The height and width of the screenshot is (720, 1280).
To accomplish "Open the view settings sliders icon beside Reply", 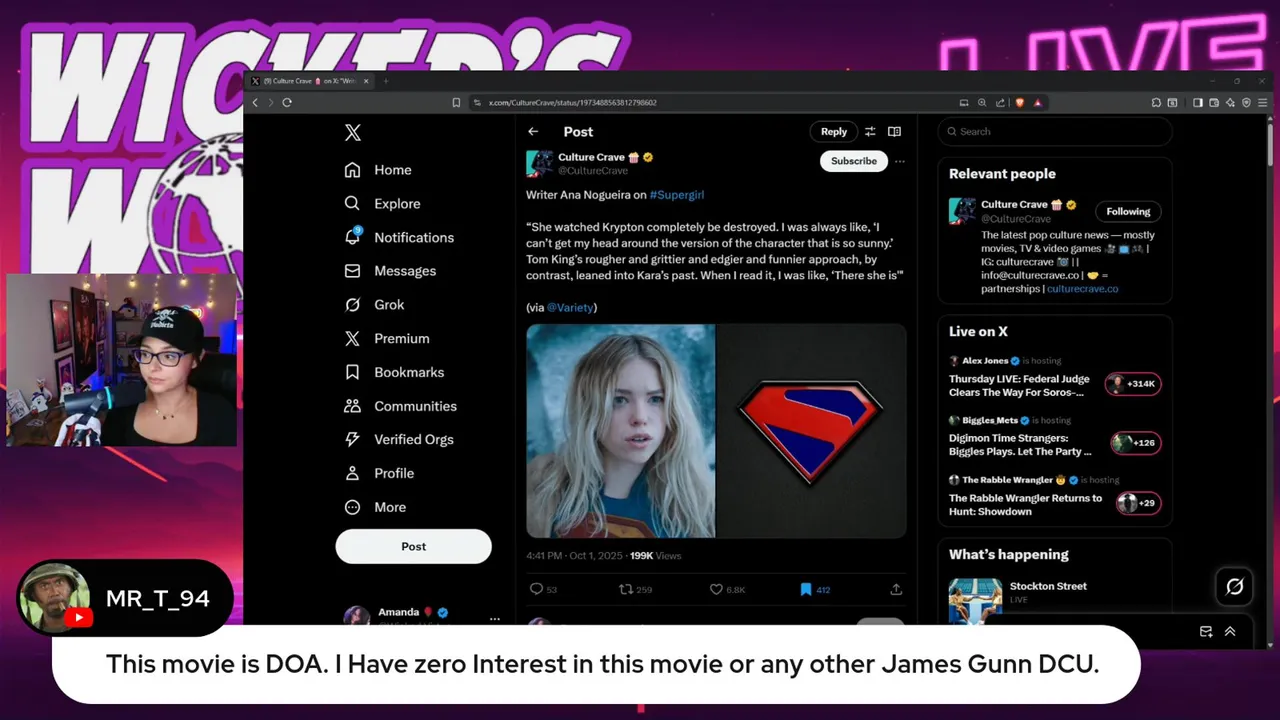I will point(870,132).
